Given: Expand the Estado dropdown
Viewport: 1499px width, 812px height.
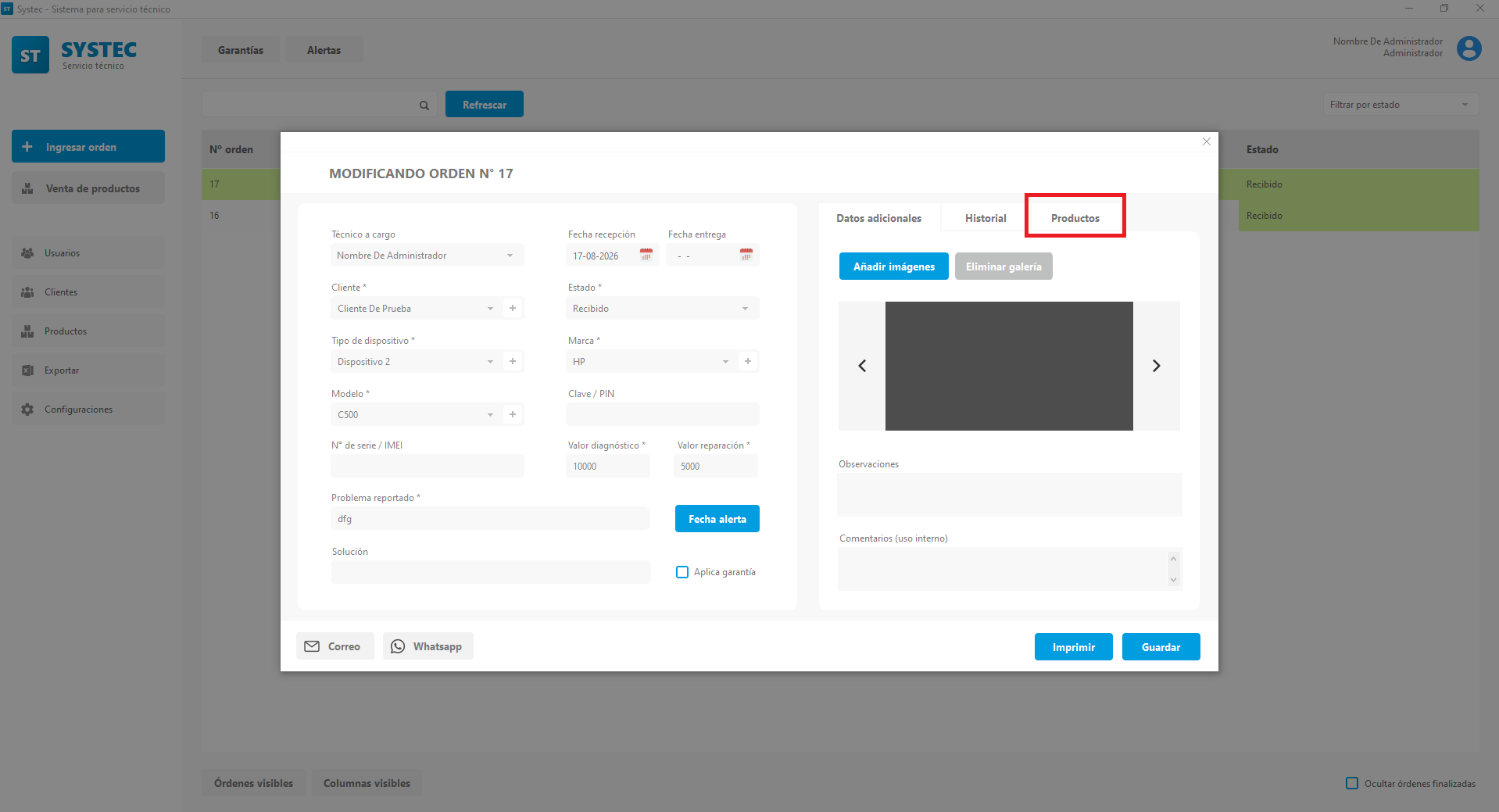Looking at the screenshot, I should [x=663, y=308].
